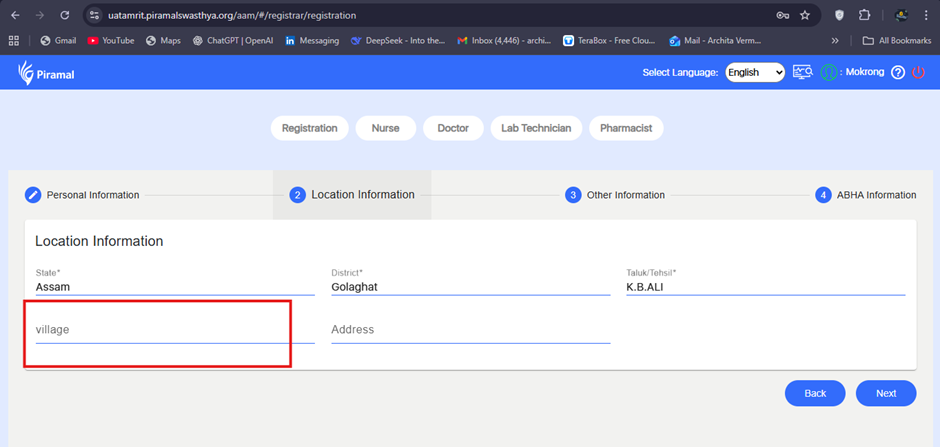Click the Next button

point(885,393)
